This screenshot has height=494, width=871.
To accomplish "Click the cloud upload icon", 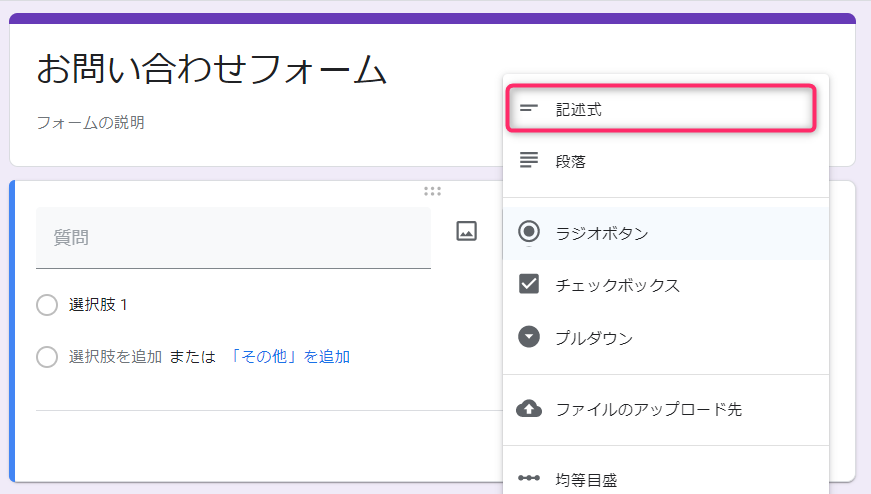I will (528, 409).
